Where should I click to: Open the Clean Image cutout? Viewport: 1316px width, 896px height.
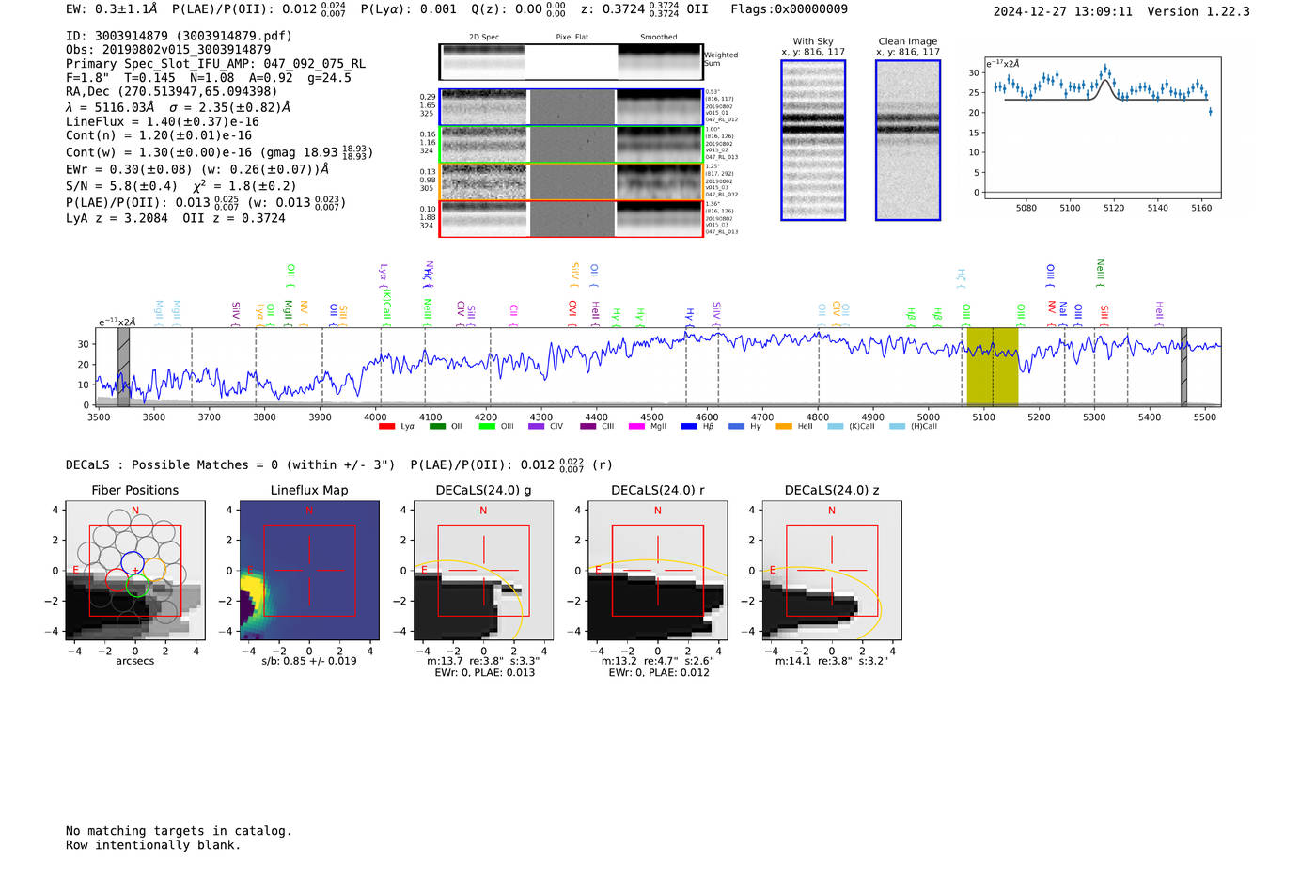(908, 140)
